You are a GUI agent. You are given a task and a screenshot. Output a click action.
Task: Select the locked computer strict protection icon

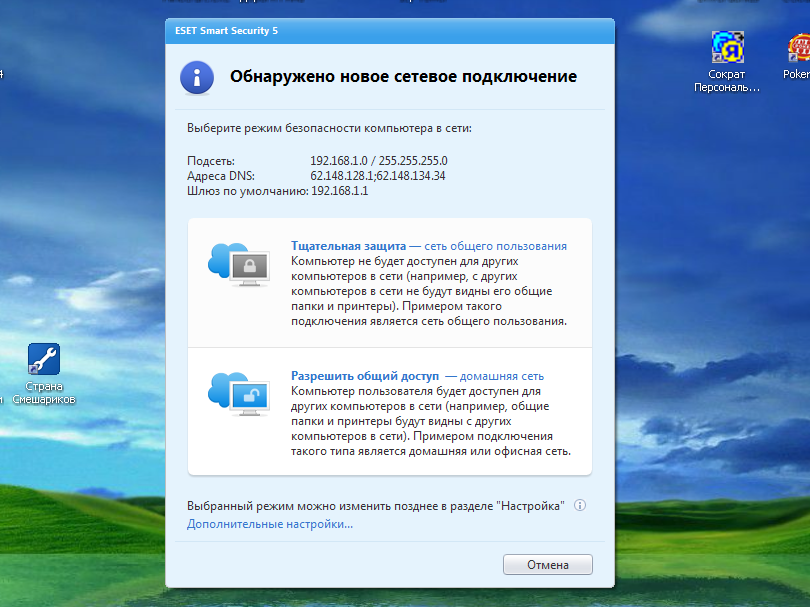239,264
